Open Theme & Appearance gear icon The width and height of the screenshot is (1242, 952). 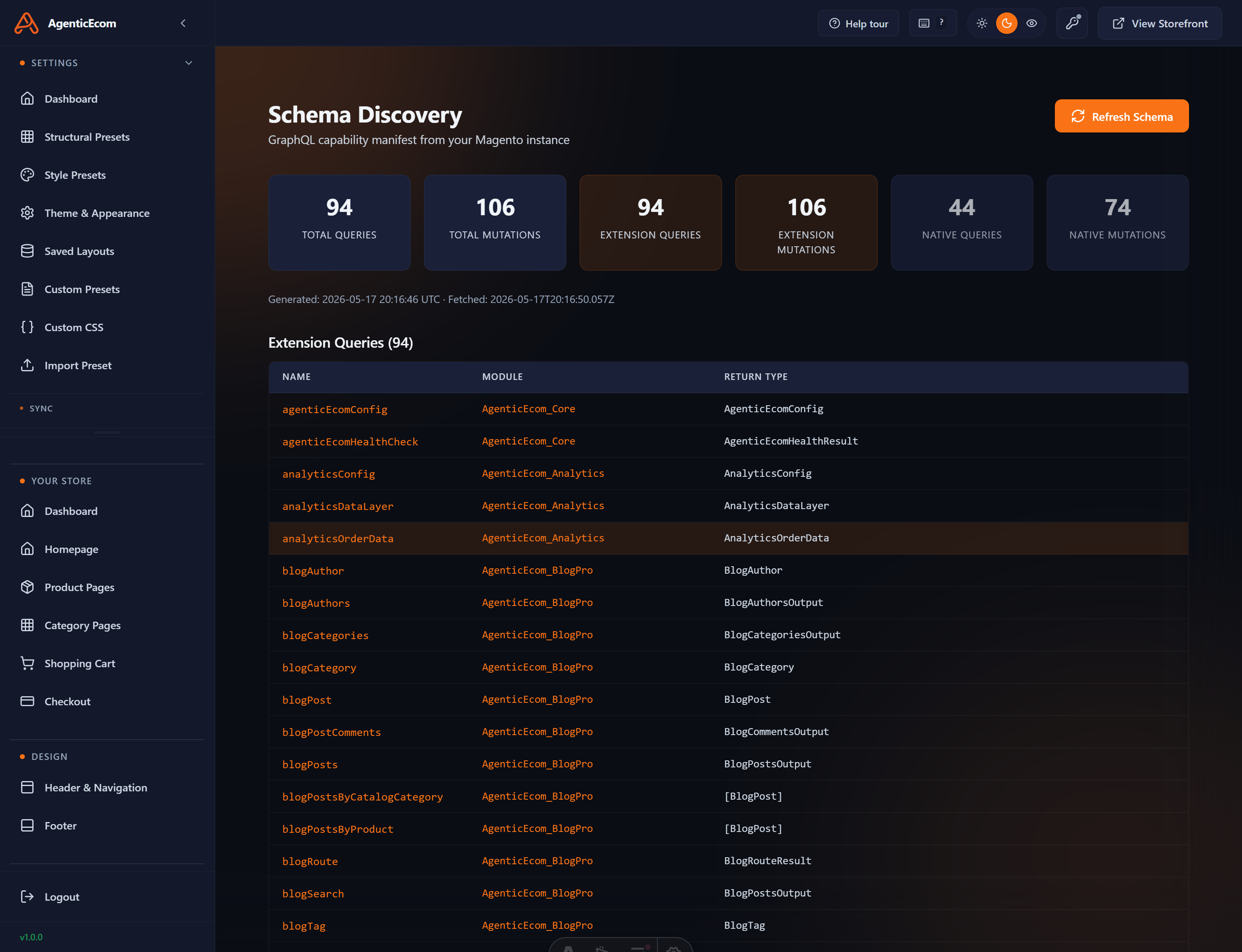[27, 212]
